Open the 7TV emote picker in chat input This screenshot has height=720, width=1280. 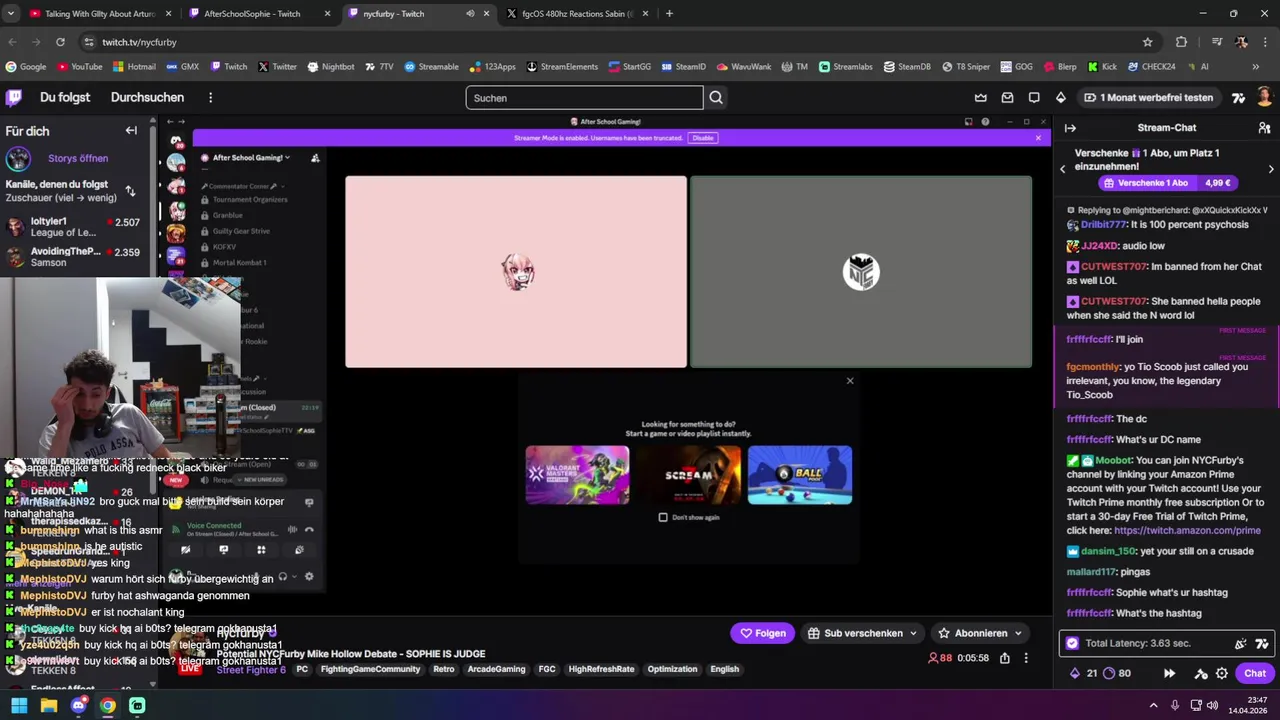pos(1262,643)
